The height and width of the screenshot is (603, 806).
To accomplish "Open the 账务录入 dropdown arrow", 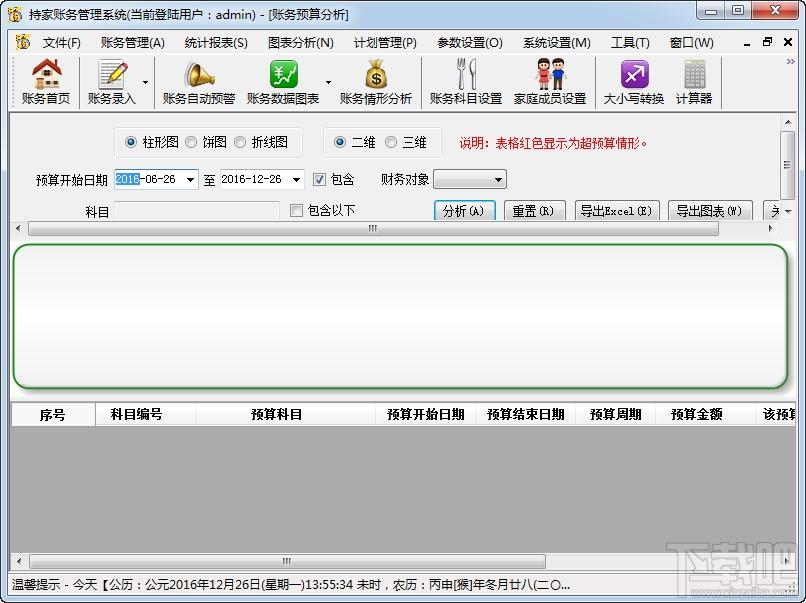I will pyautogui.click(x=145, y=82).
